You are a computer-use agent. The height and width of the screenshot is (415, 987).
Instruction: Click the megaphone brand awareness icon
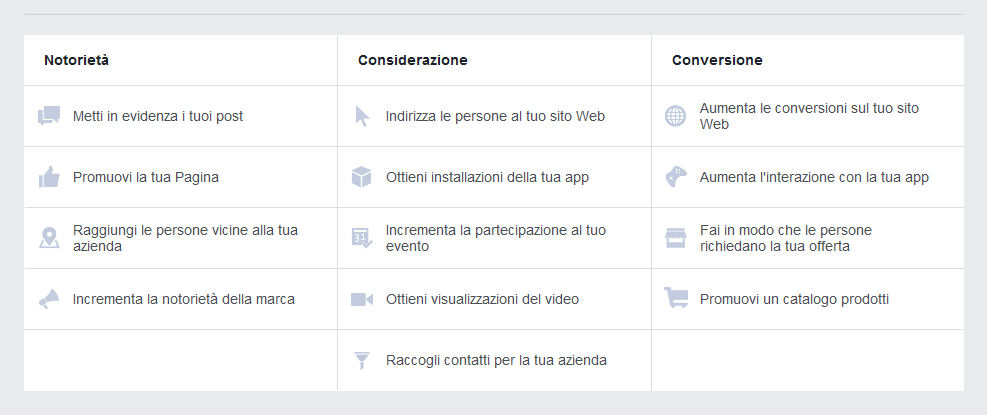tap(49, 299)
